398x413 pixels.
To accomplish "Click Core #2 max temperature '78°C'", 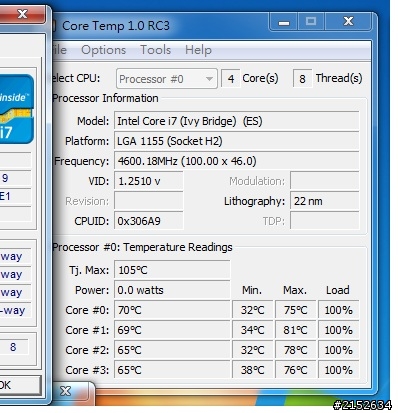I will (x=296, y=350).
